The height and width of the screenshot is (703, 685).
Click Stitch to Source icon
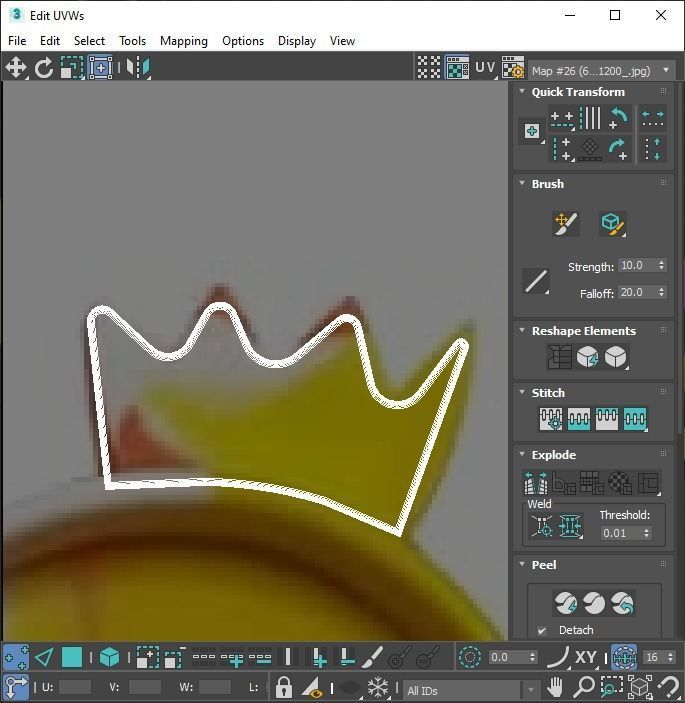coord(607,419)
